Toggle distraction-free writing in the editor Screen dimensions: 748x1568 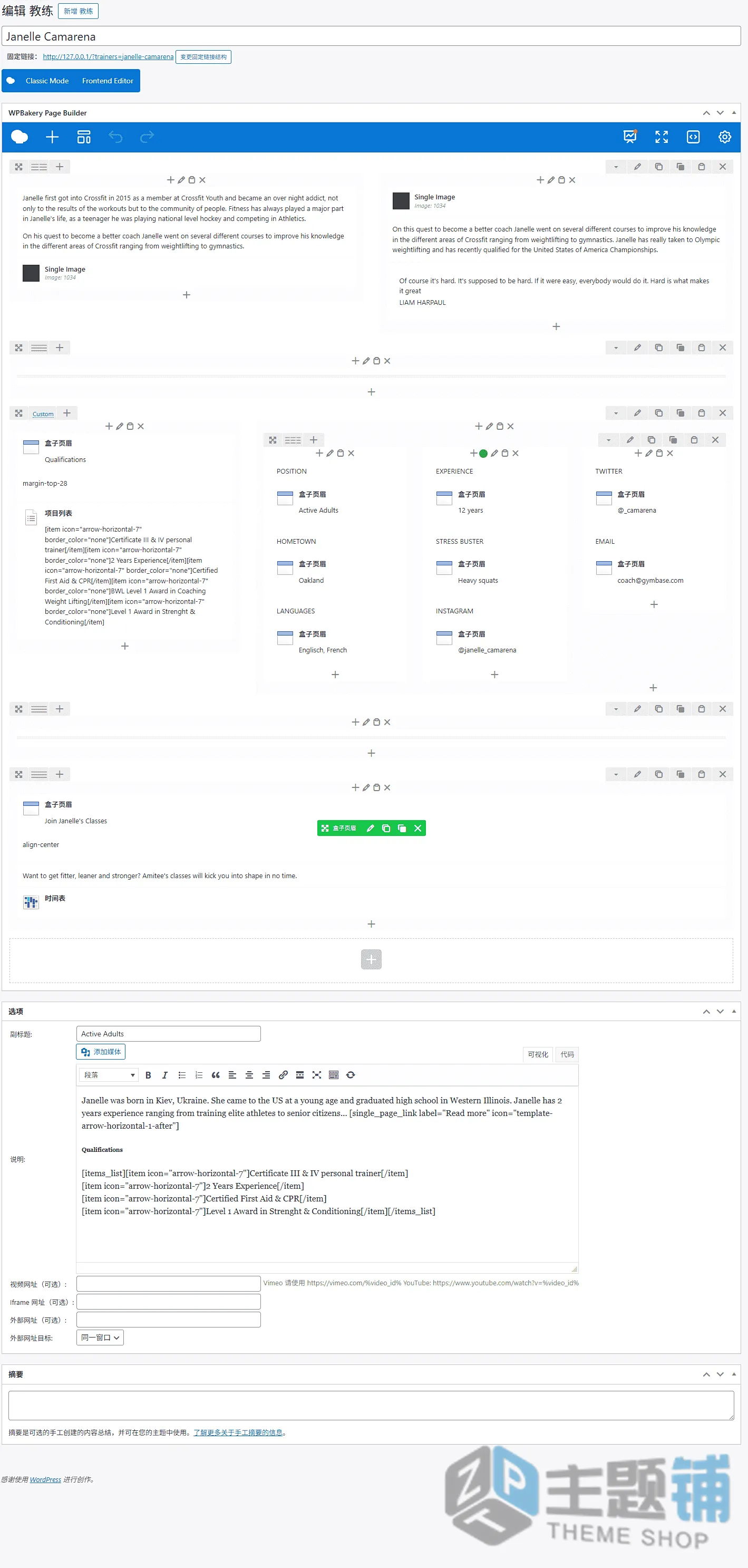click(317, 1075)
